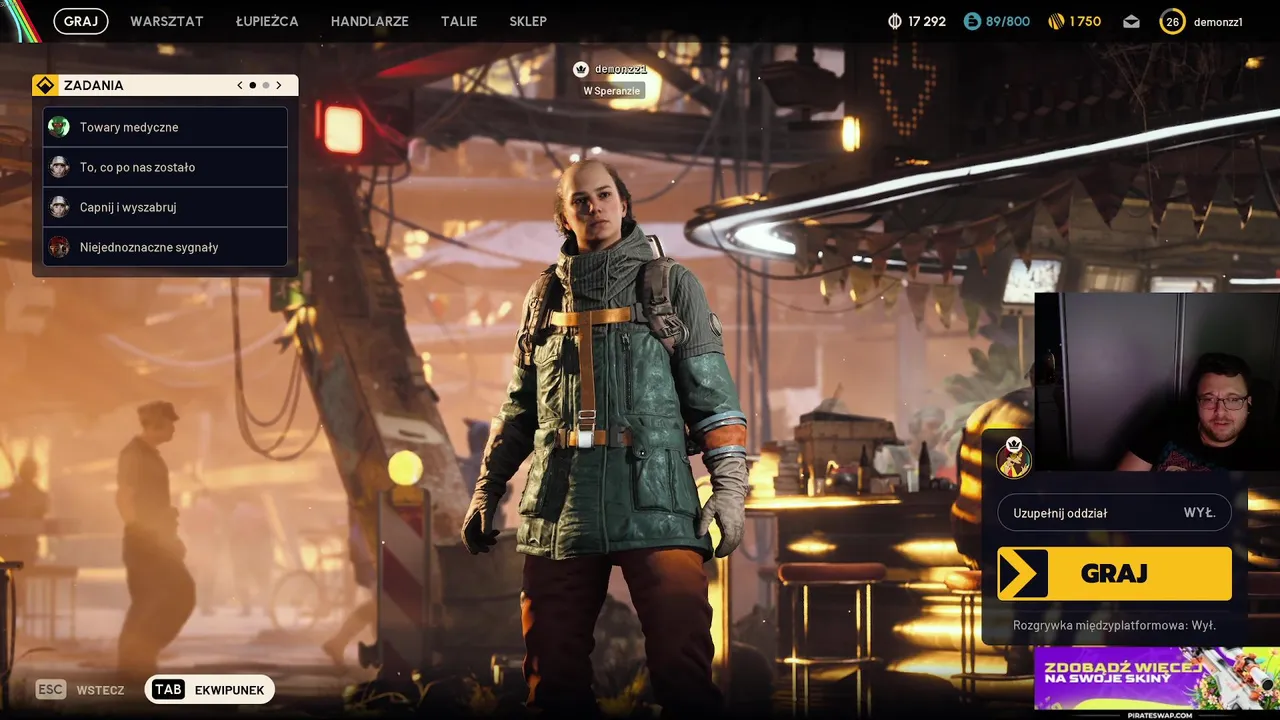This screenshot has height=720, width=1280.
Task: Click the yellow GRAJ play button
Action: 1114,574
